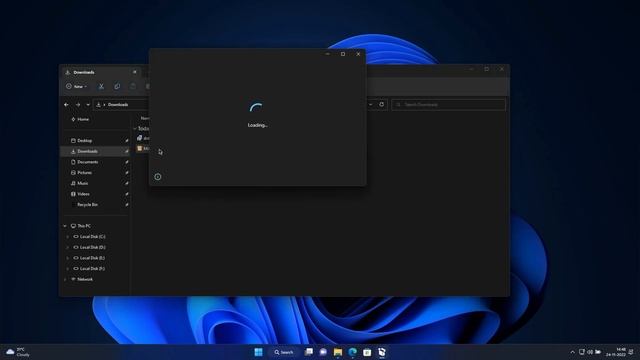Go forward using File Explorer's forward arrow
This screenshot has height=360, width=640.
point(78,105)
